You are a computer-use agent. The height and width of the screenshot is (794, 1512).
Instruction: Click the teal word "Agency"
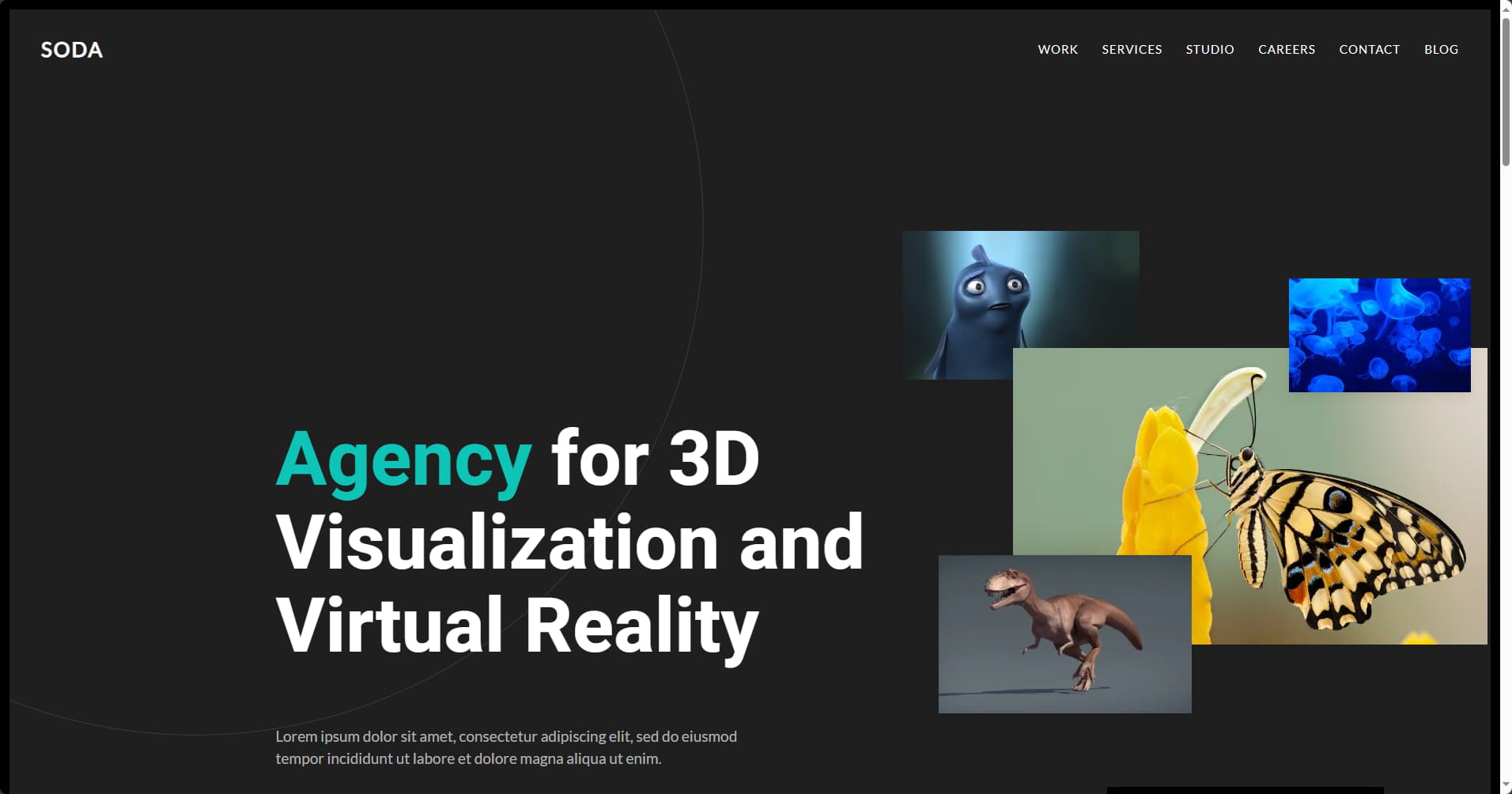[403, 459]
